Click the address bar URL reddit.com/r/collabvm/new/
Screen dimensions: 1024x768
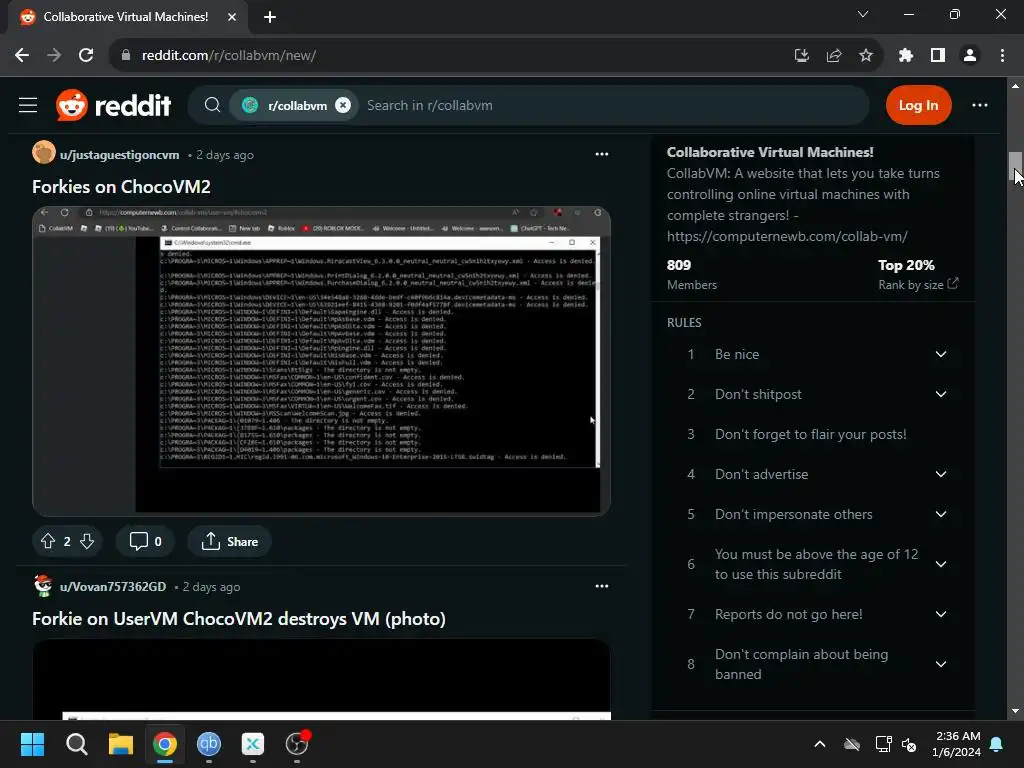click(229, 56)
